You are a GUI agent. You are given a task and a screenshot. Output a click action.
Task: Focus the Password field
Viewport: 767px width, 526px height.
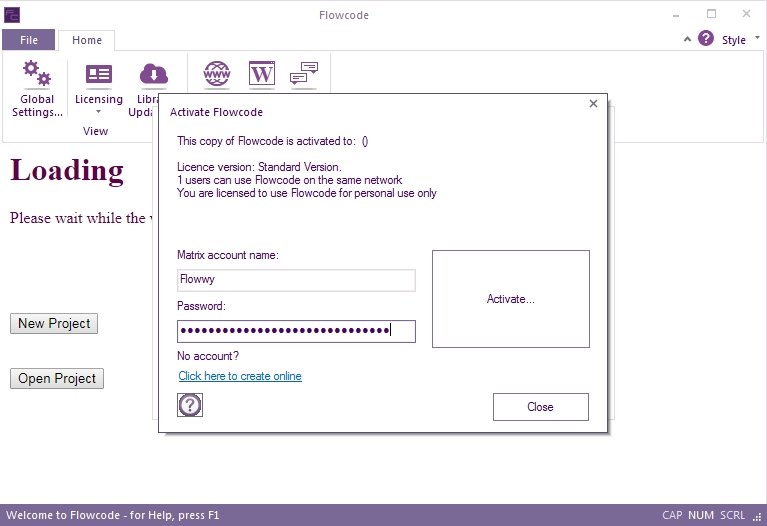click(296, 331)
